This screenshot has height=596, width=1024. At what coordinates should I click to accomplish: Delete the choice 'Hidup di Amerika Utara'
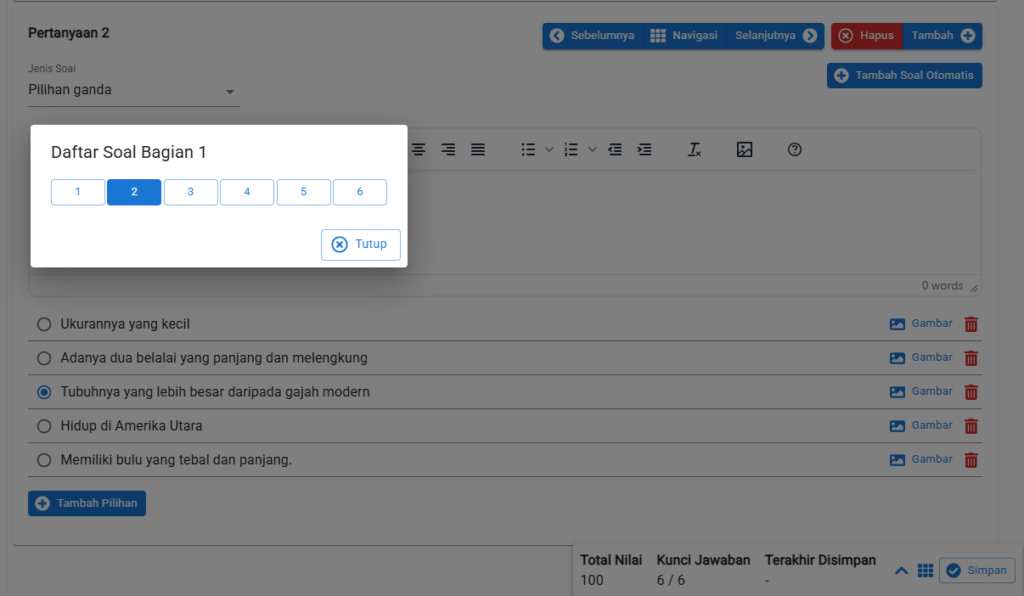[x=971, y=426]
